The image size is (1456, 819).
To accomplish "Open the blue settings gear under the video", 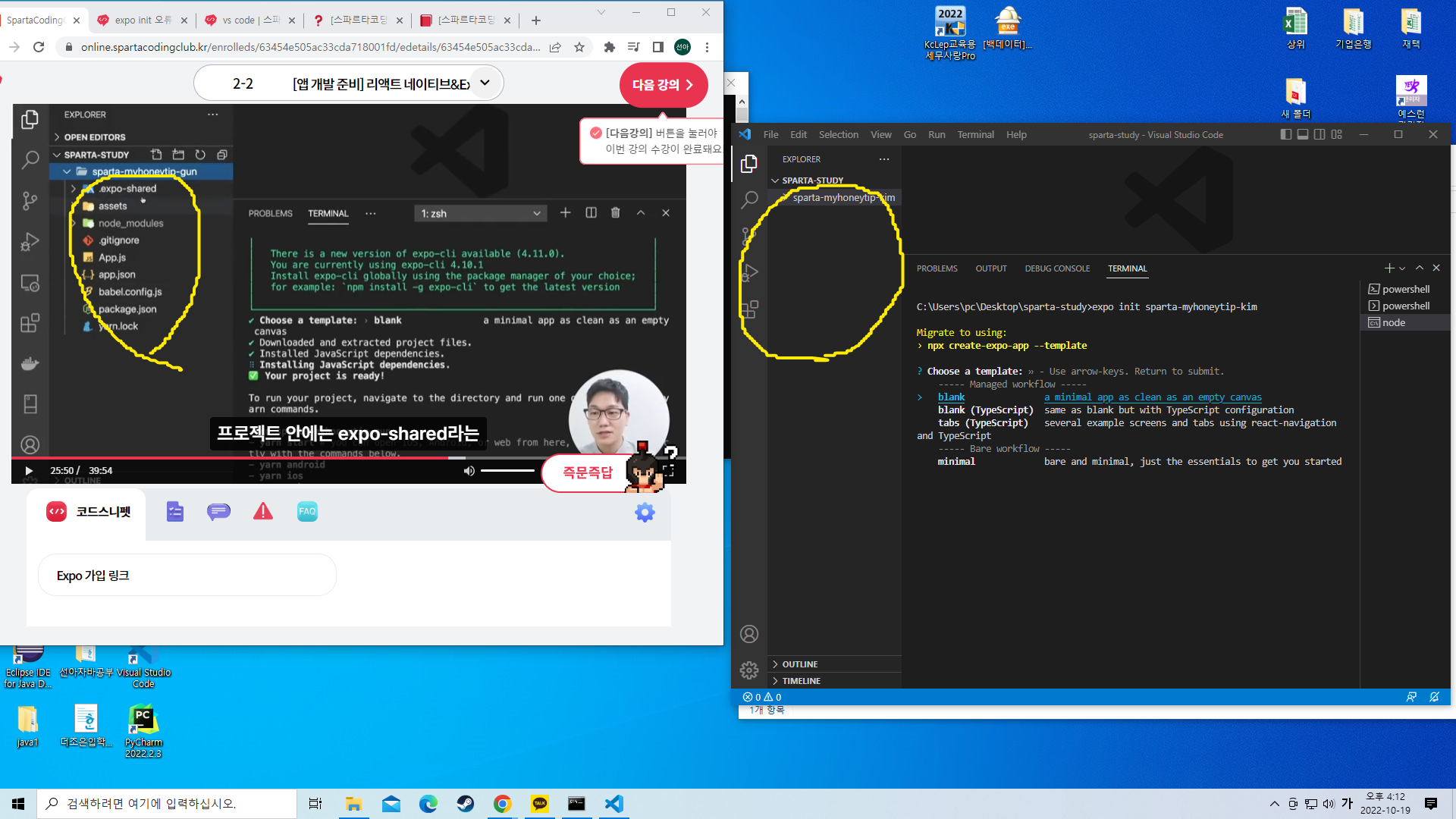I will 645,513.
